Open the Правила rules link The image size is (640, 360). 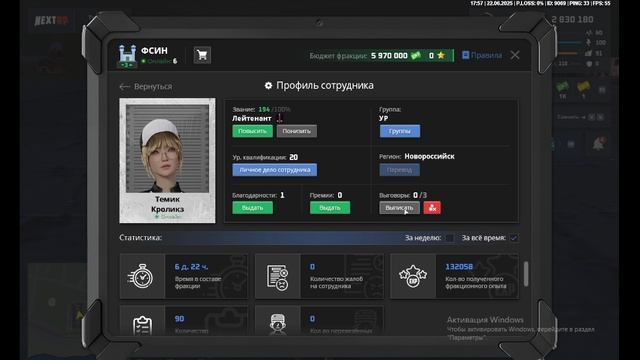coord(482,55)
